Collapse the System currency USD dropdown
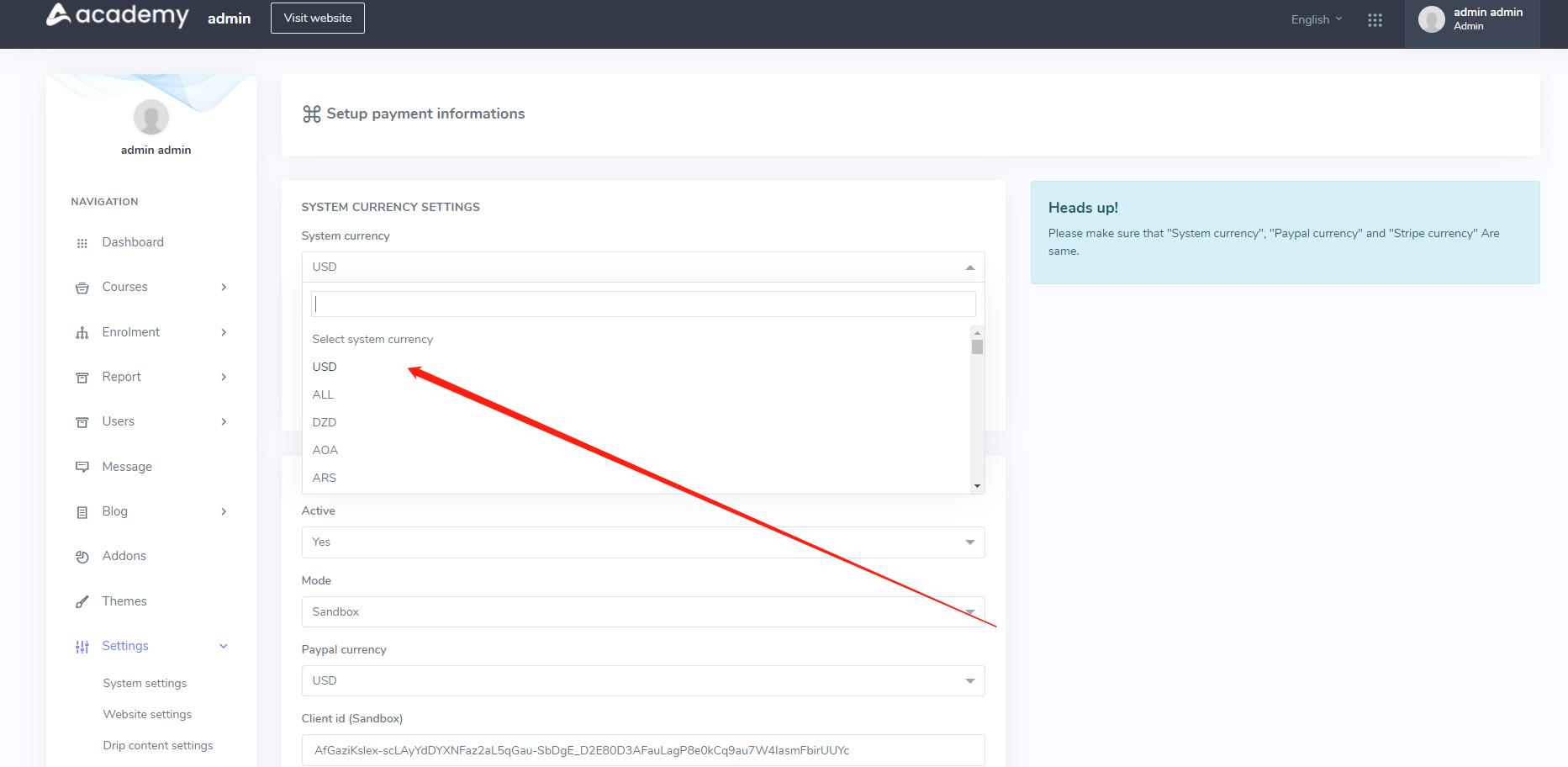 (643, 267)
